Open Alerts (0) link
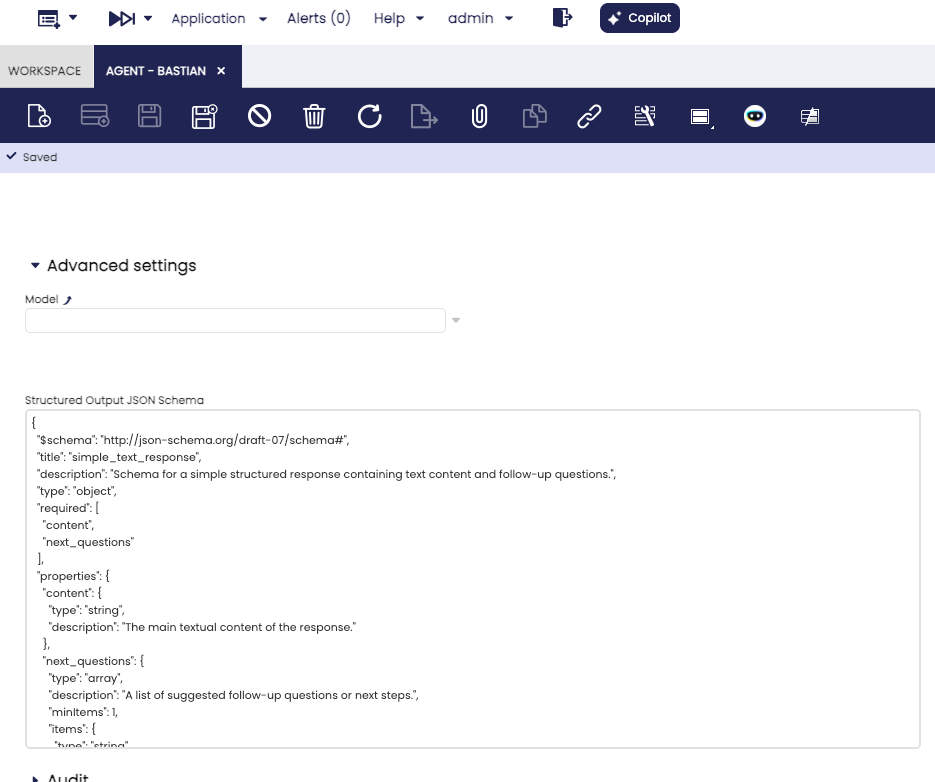935x782 pixels. point(318,19)
